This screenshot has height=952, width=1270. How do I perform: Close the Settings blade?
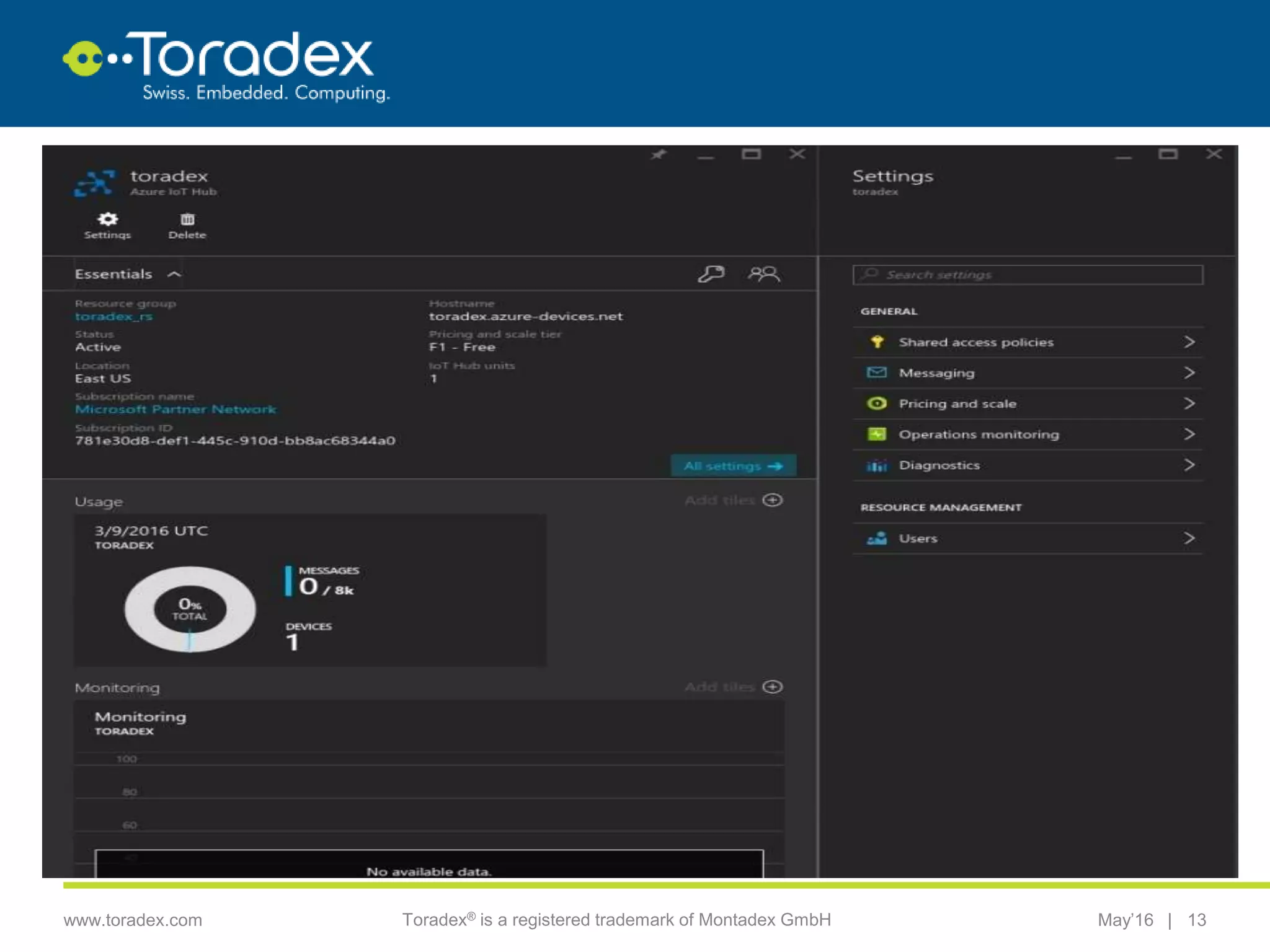1214,154
